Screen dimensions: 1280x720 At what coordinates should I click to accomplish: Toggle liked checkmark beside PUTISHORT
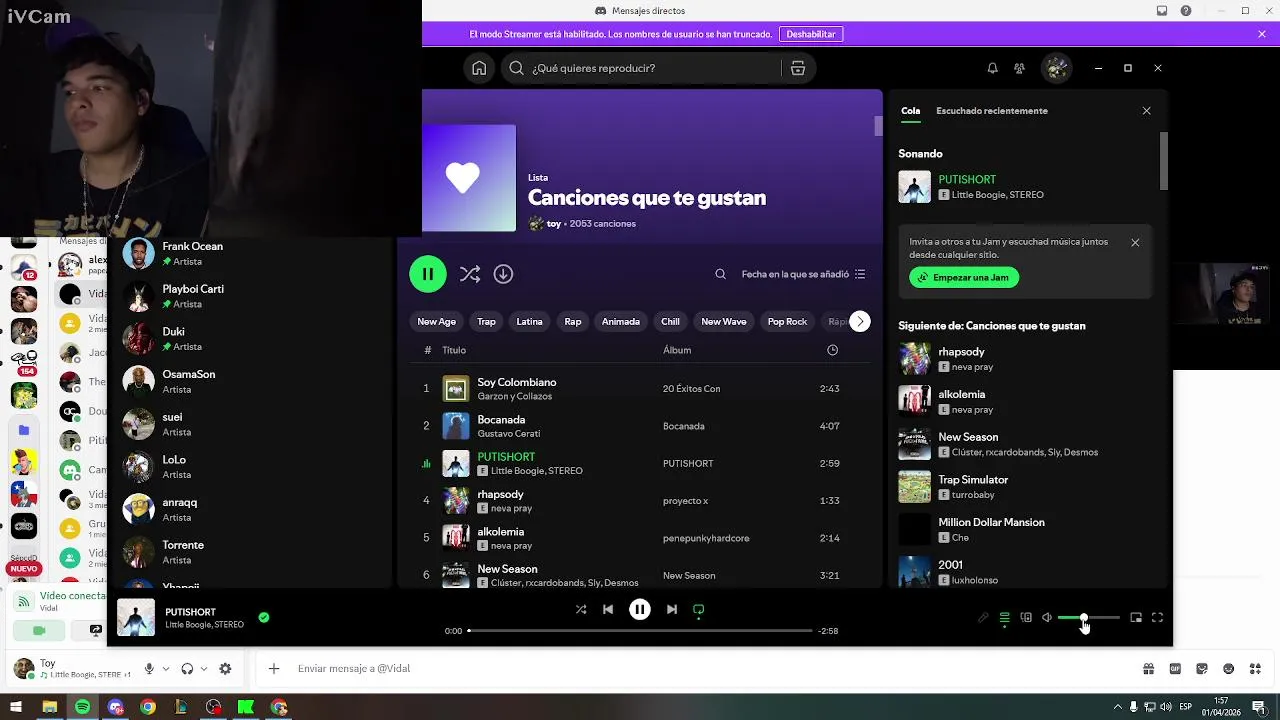click(x=264, y=617)
